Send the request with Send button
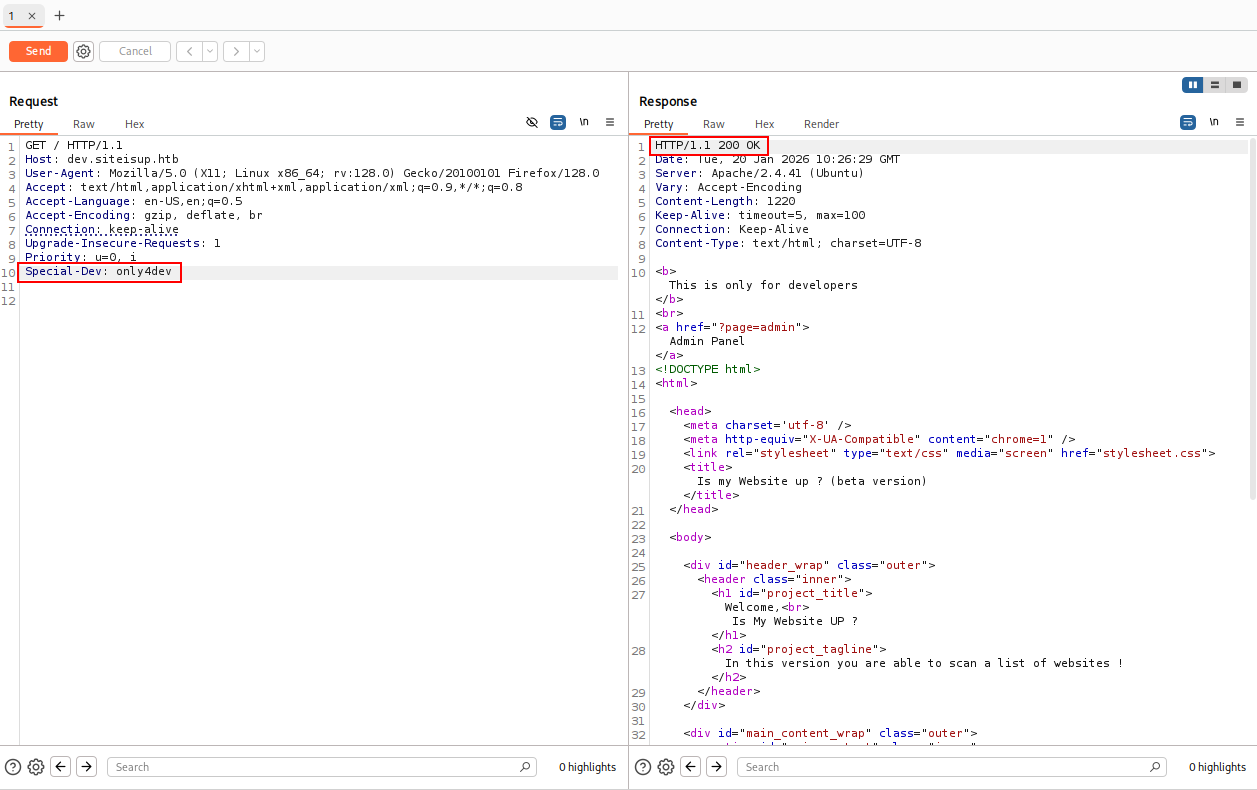This screenshot has height=790, width=1257. [x=38, y=51]
